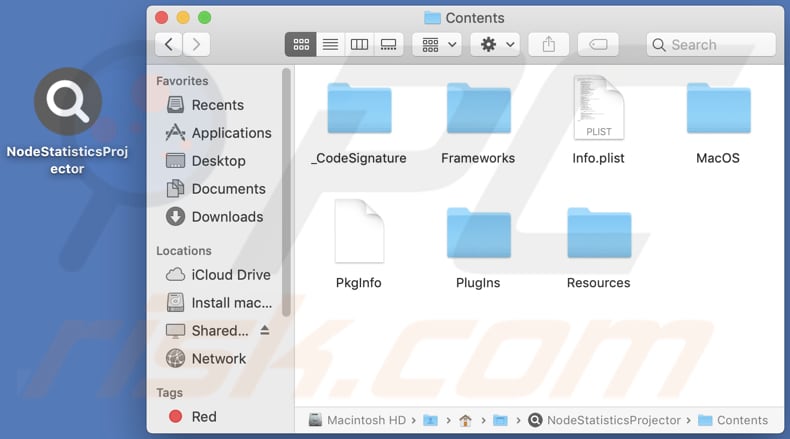Screen dimensions: 790x439
Task: Open Applications in the sidebar
Action: [219, 133]
